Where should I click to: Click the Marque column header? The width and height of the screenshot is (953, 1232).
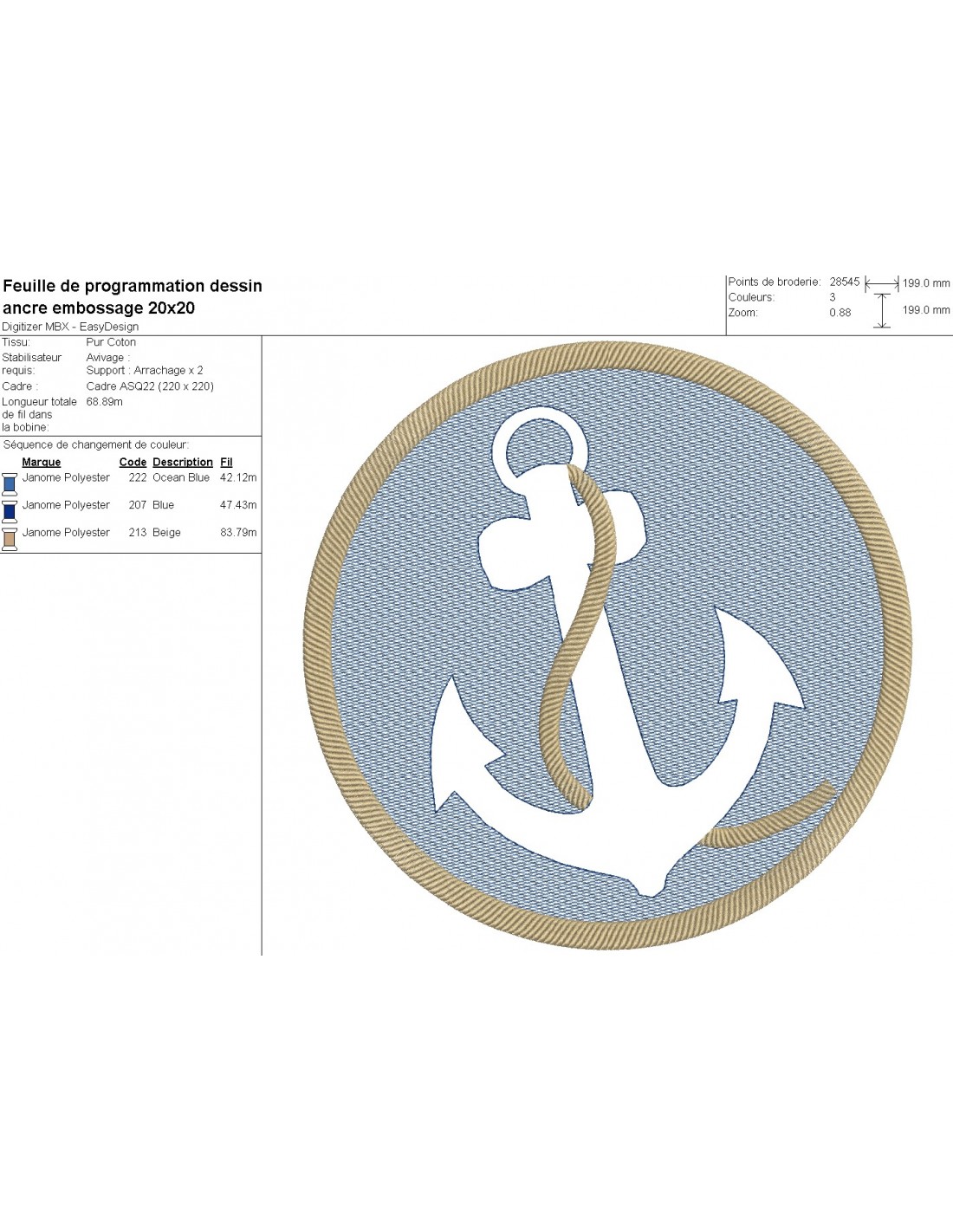(x=42, y=463)
